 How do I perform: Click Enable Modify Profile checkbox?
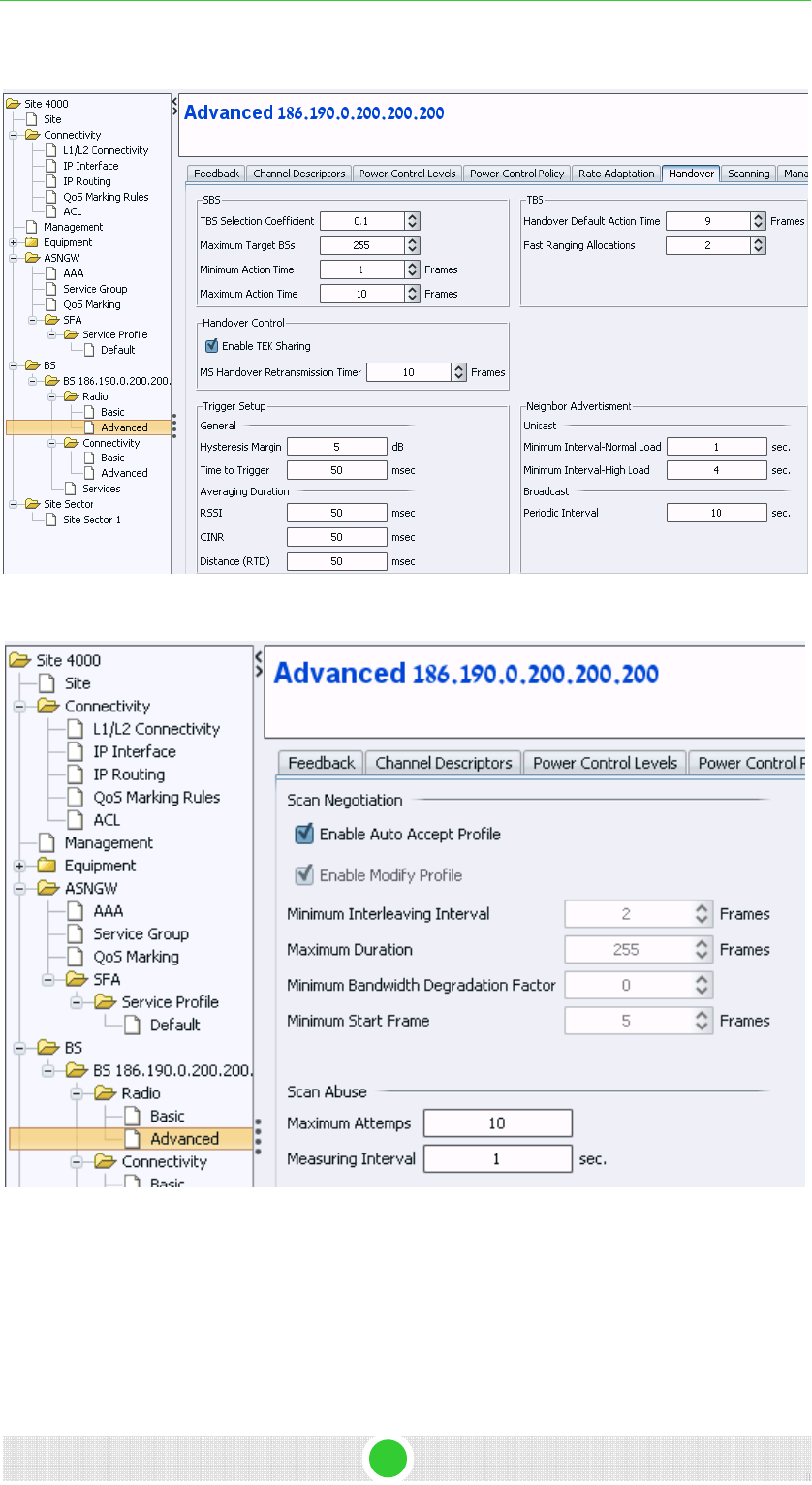pyautogui.click(x=304, y=875)
